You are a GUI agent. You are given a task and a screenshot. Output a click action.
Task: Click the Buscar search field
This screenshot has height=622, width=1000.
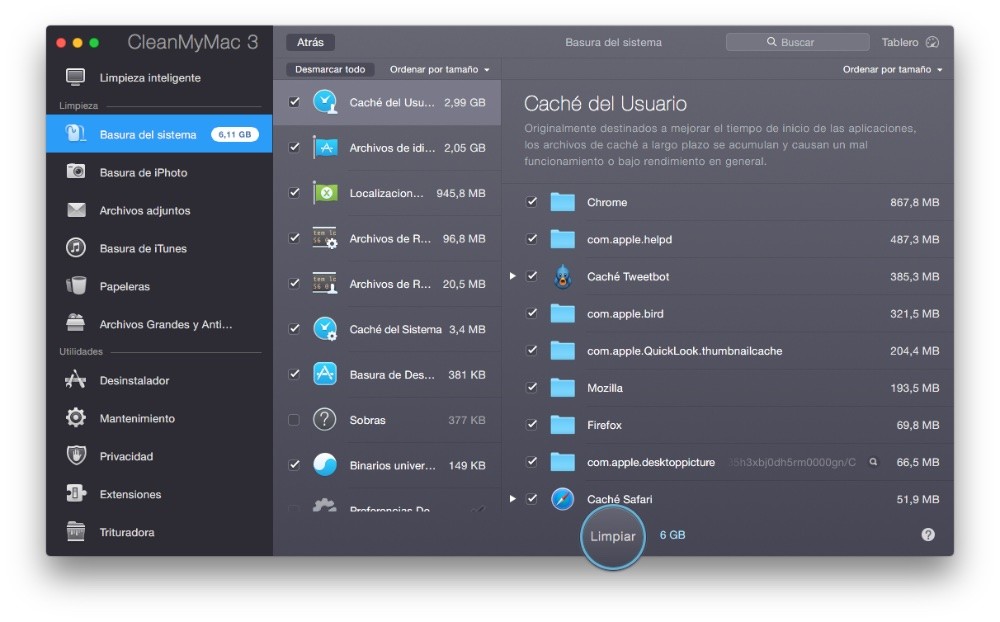click(797, 42)
